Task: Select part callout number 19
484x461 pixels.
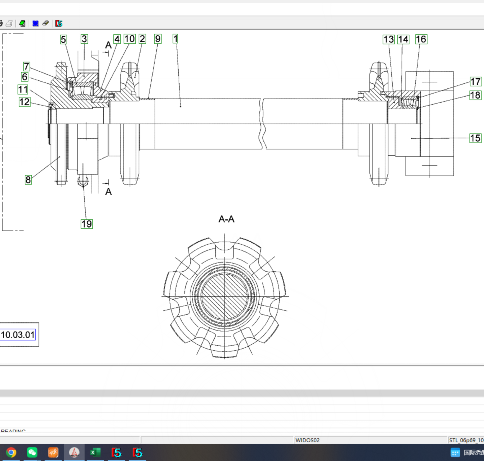Action: [x=87, y=224]
